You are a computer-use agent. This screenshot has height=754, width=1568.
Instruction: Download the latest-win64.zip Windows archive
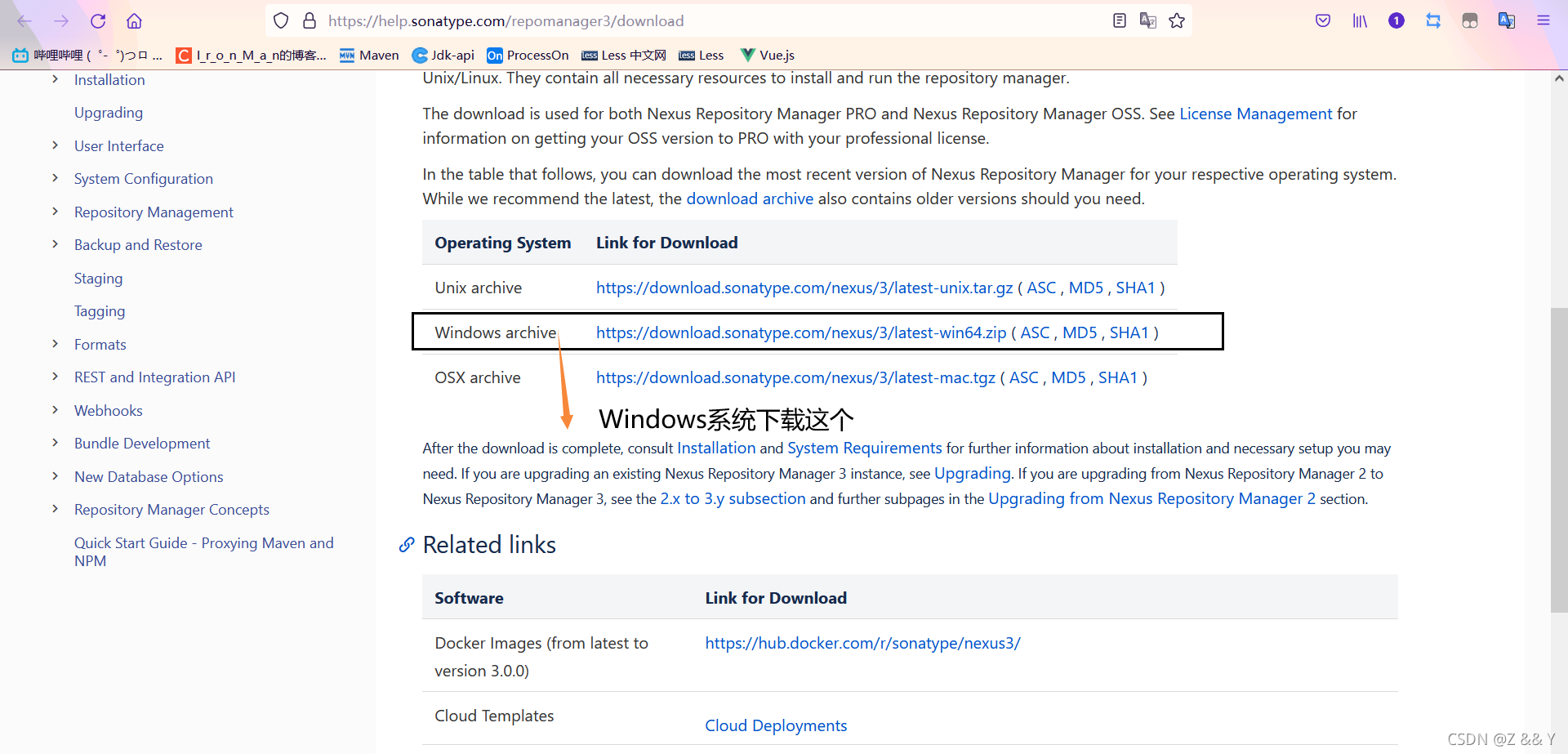pos(801,332)
